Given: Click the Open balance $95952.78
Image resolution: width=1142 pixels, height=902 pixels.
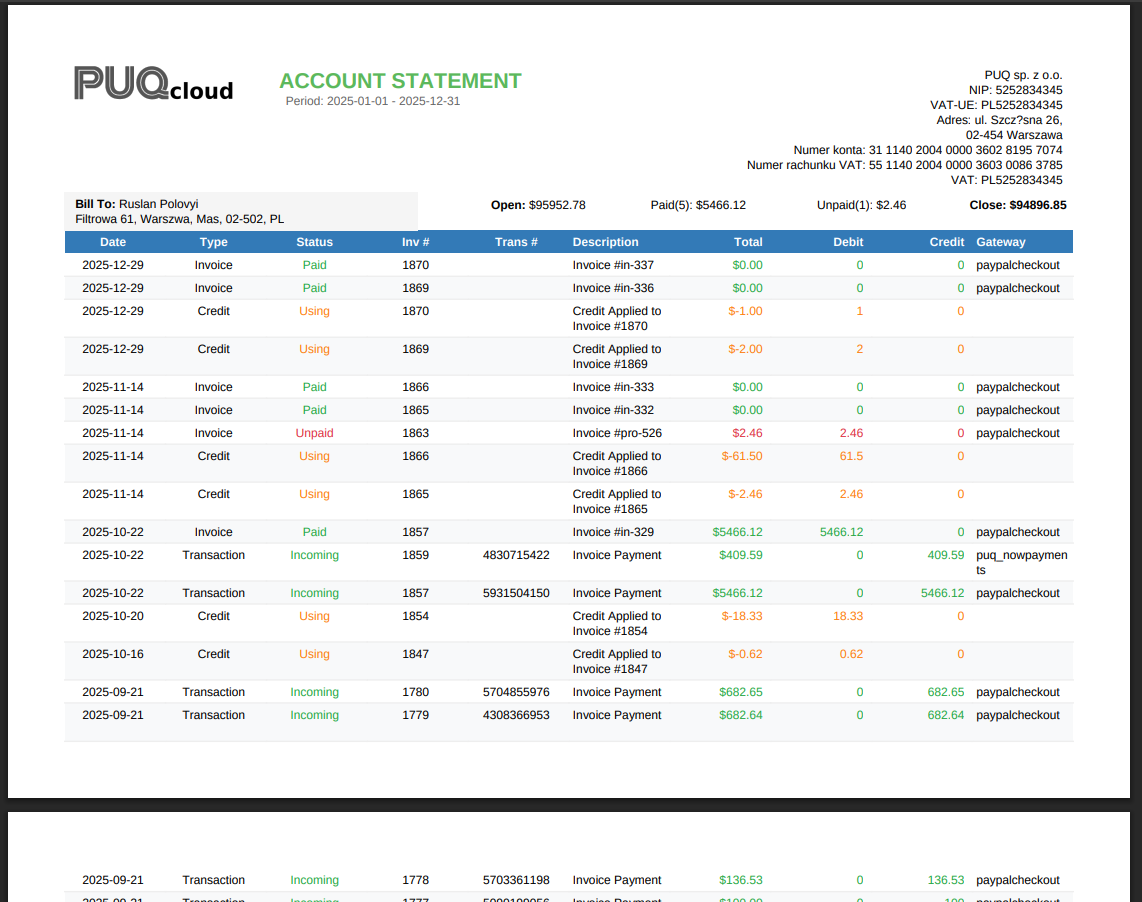Looking at the screenshot, I should [x=538, y=205].
